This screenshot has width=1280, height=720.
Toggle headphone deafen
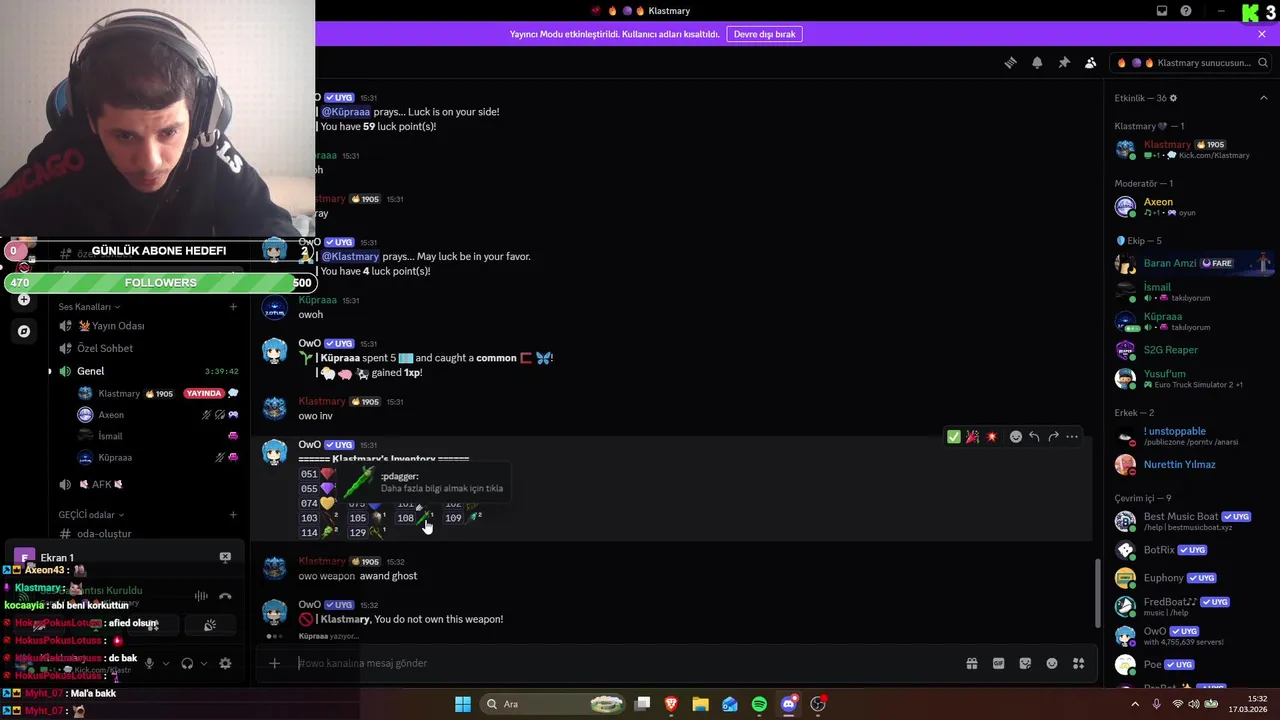coord(187,663)
